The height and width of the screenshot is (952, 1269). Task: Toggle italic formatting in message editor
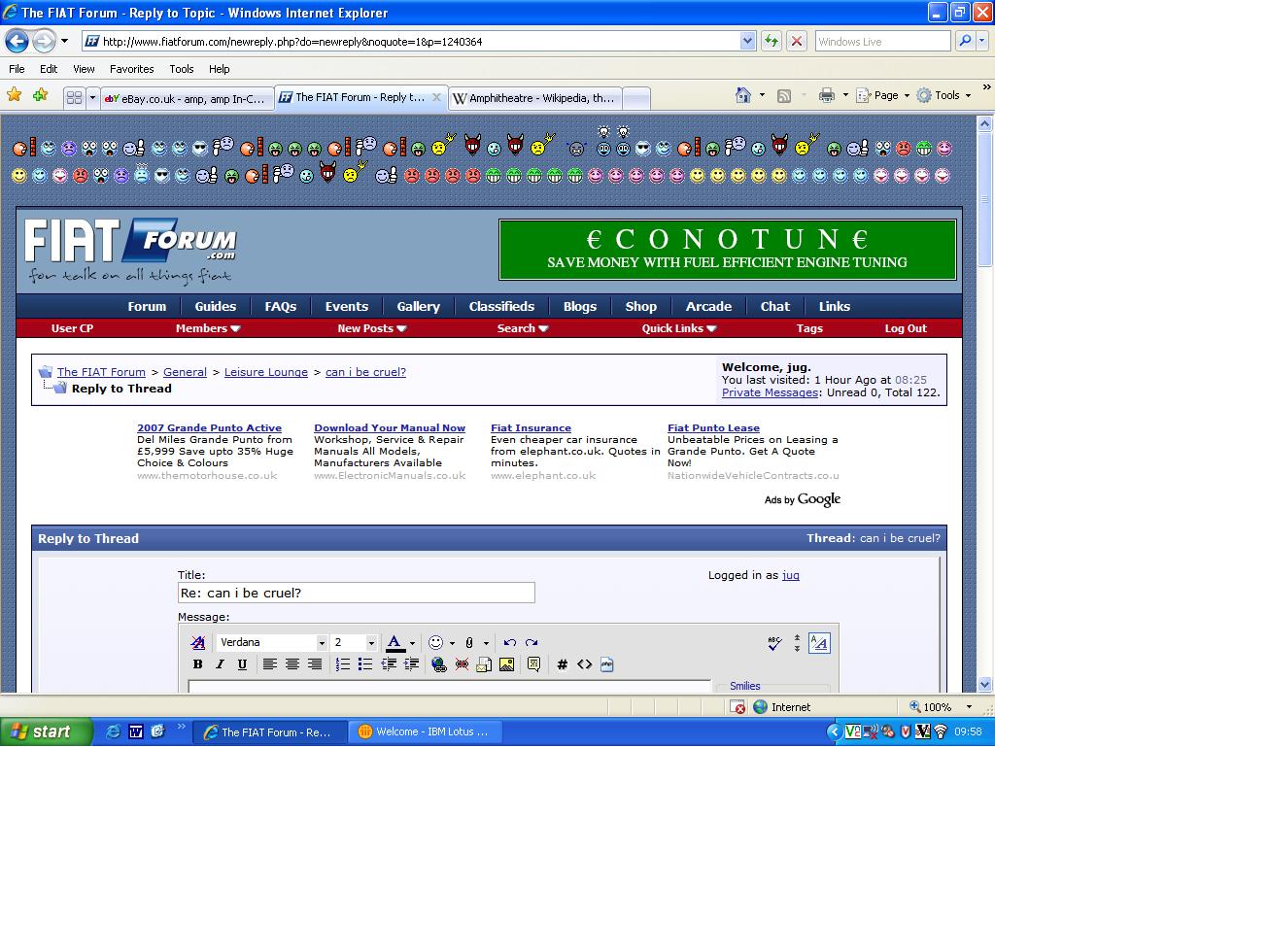pos(221,664)
